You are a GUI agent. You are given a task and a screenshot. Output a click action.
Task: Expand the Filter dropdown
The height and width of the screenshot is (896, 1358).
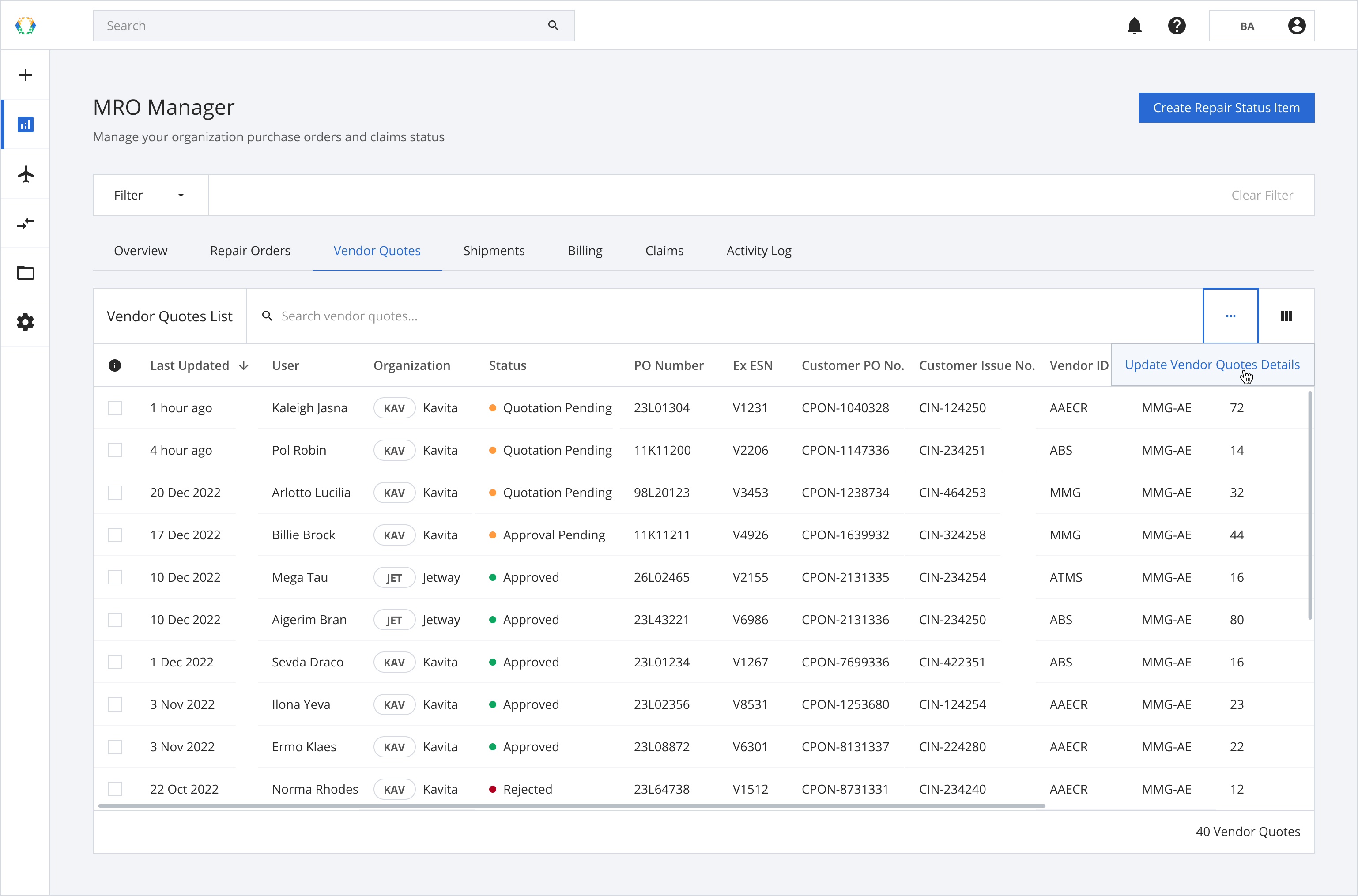[151, 196]
